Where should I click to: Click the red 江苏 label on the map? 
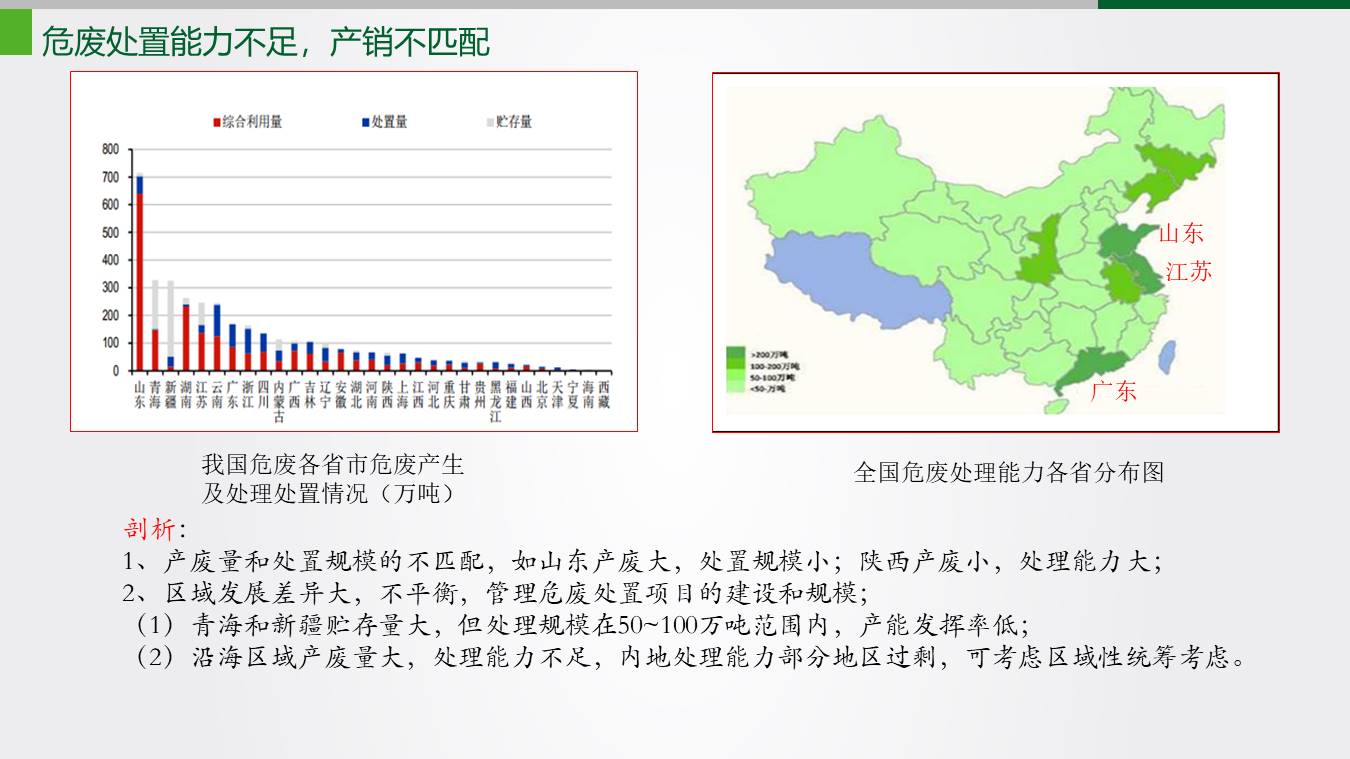(1188, 271)
